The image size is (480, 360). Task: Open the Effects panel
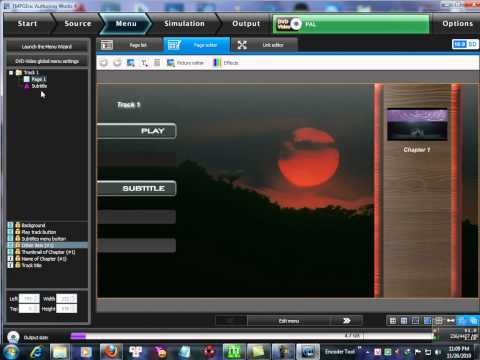click(226, 63)
